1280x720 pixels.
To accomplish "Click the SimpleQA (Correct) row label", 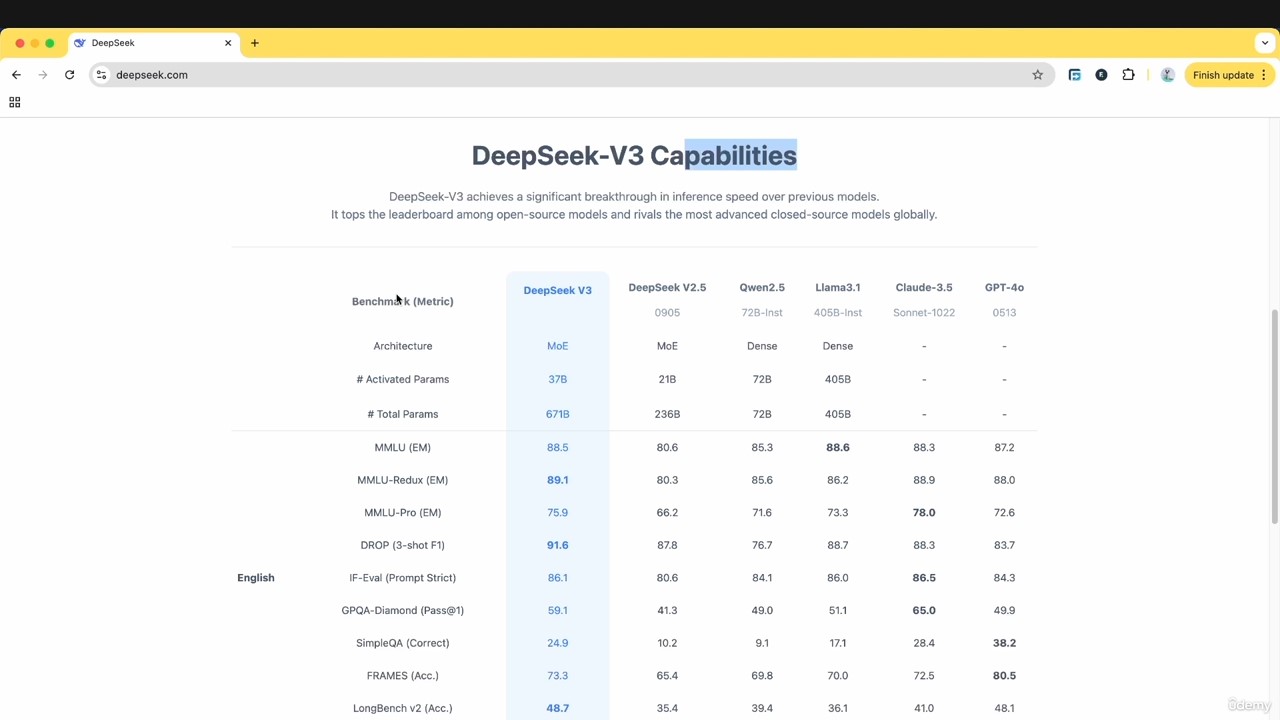I will tap(403, 643).
